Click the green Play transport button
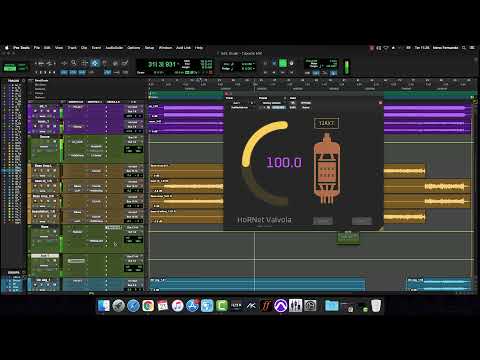 (x=282, y=63)
